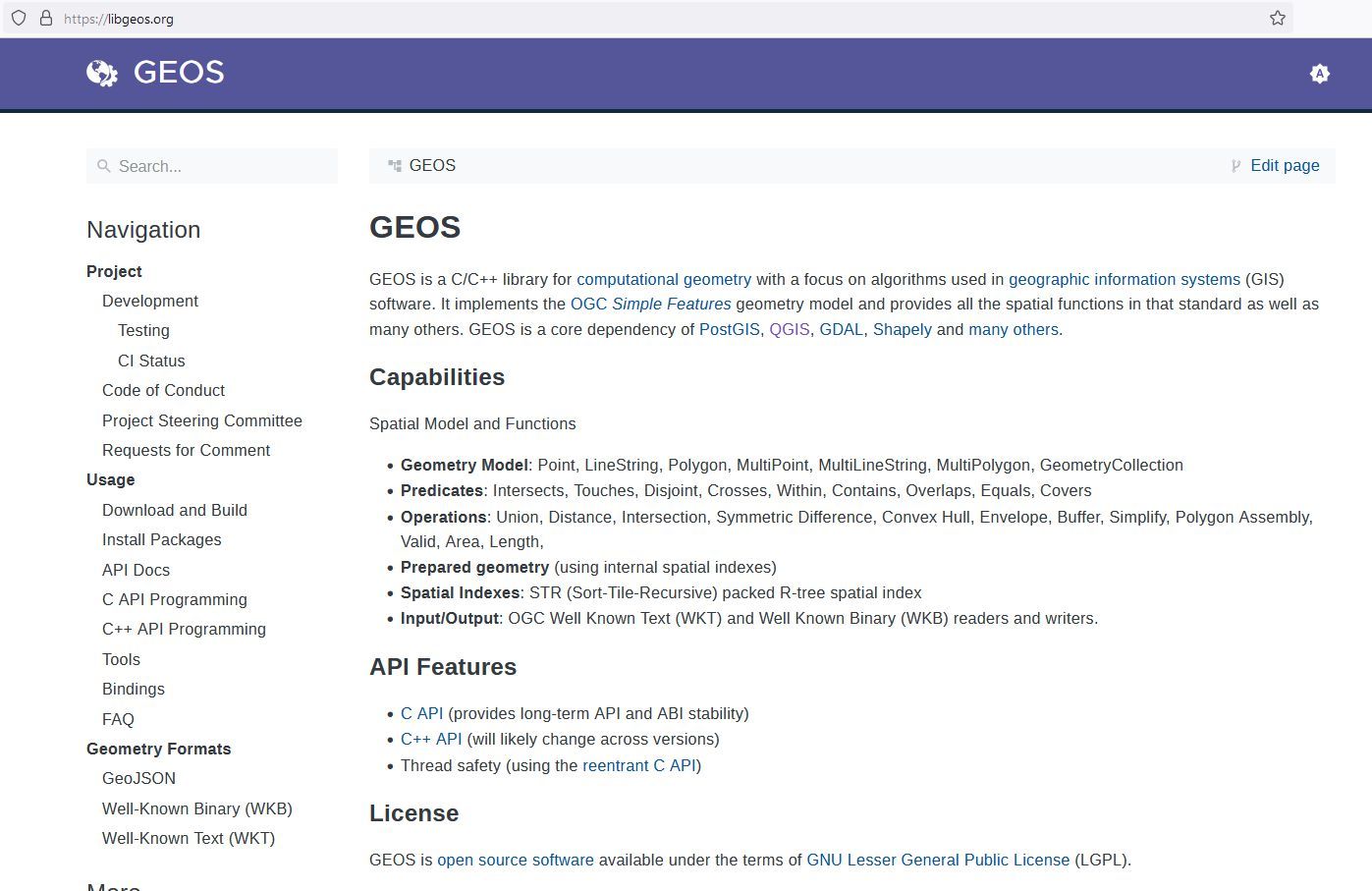
Task: Open Code of Conduct page
Action: coord(163,390)
